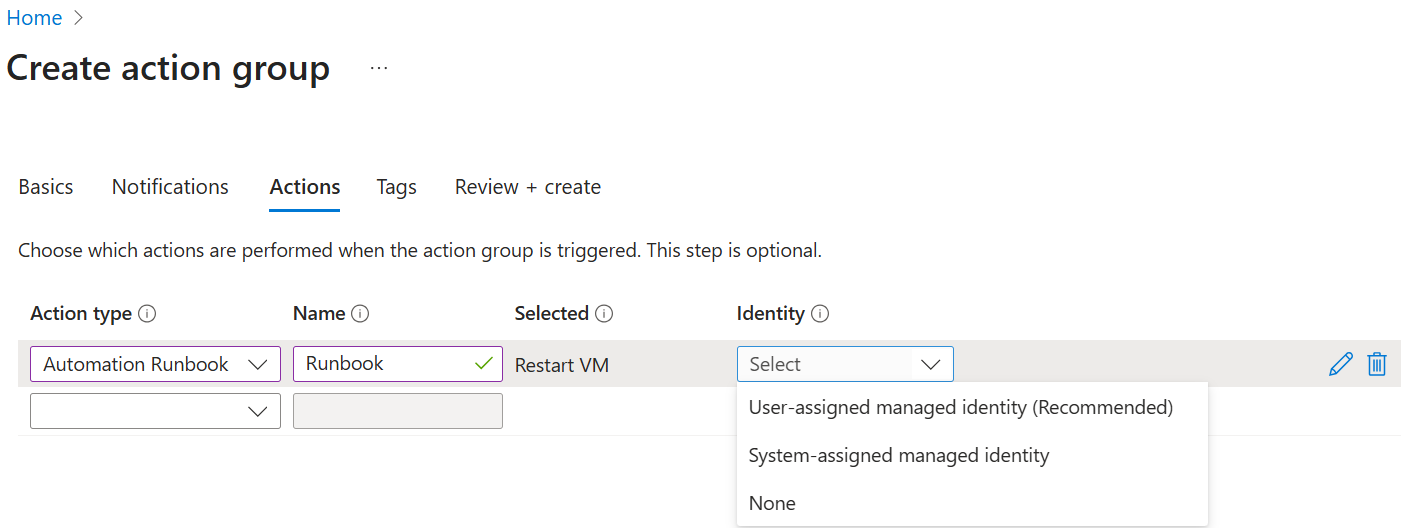This screenshot has width=1405, height=528.
Task: Delete the Runbook action with trash icon
Action: point(1377,364)
